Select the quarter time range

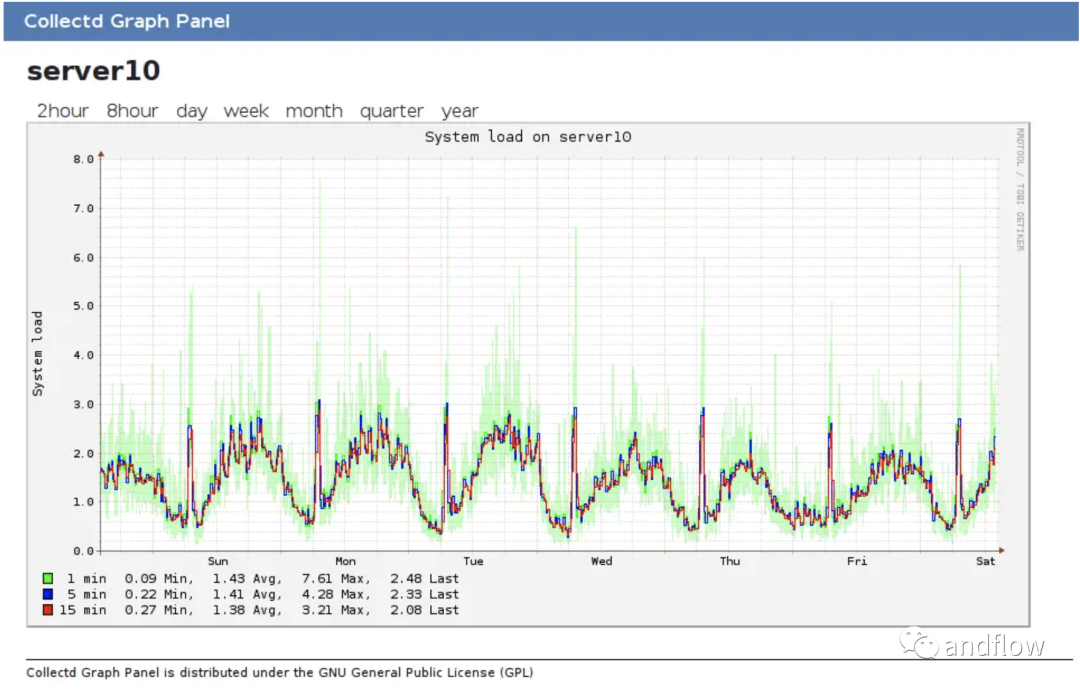391,111
